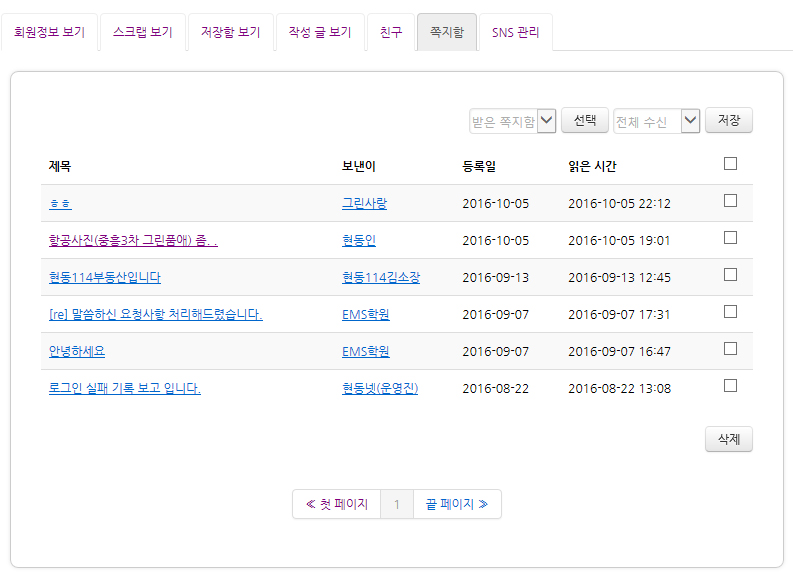Toggle the select-all checkbox in header
The image size is (795, 579).
pos(730,164)
